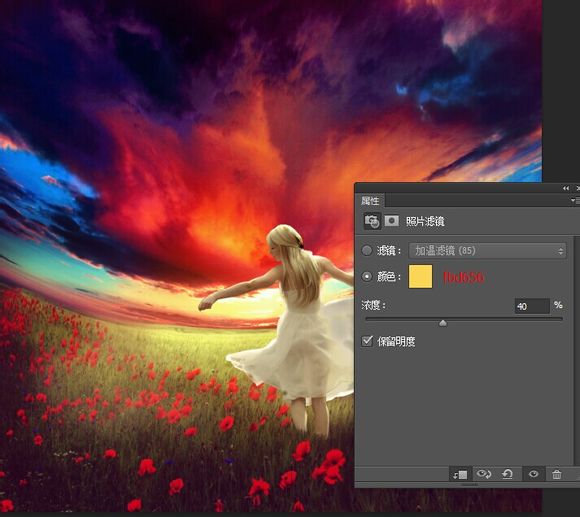Open the yellow color swatch picker
The image size is (580, 517).
pyautogui.click(x=420, y=276)
